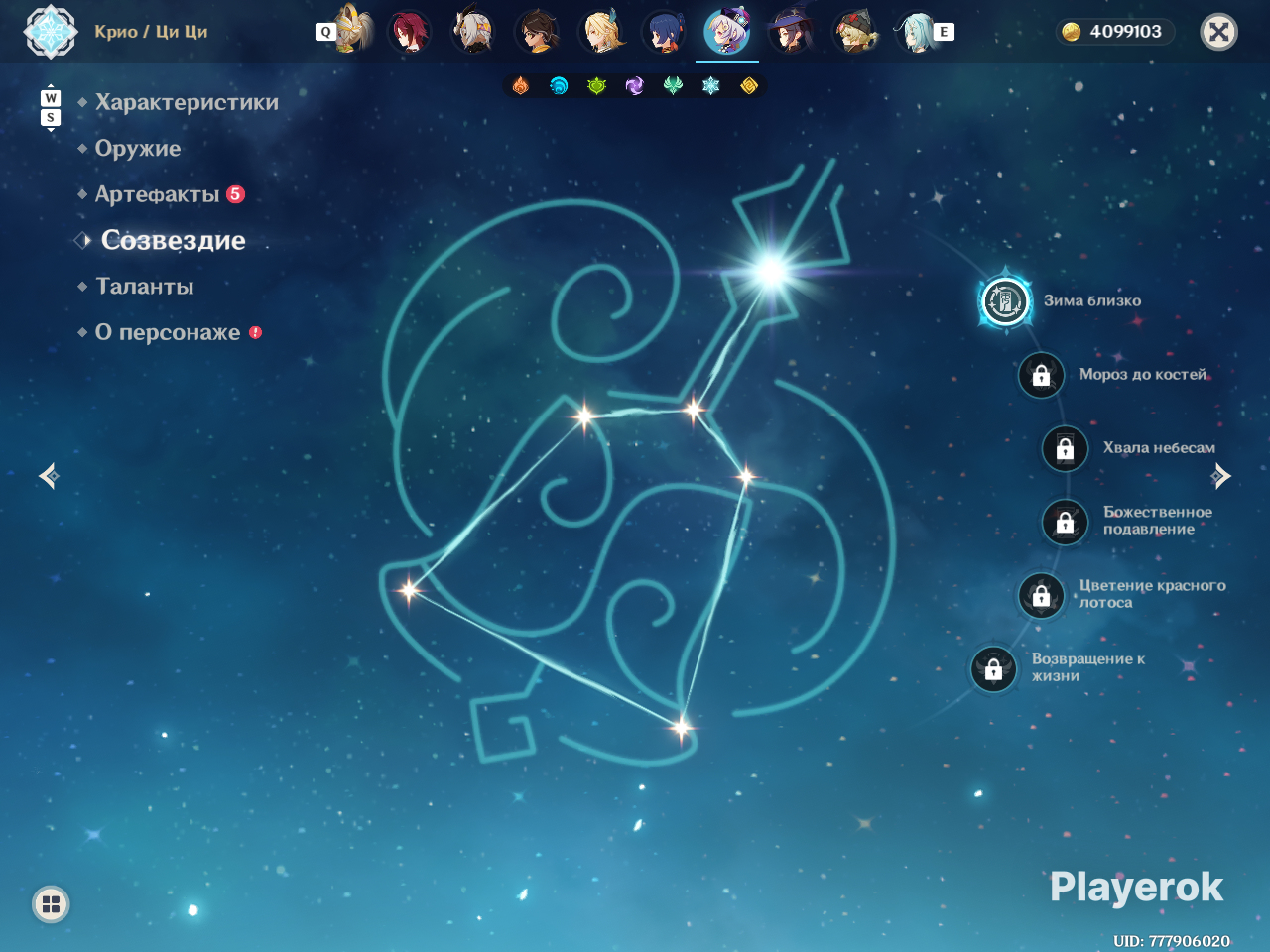Click the Хвала небесам label

(1159, 447)
